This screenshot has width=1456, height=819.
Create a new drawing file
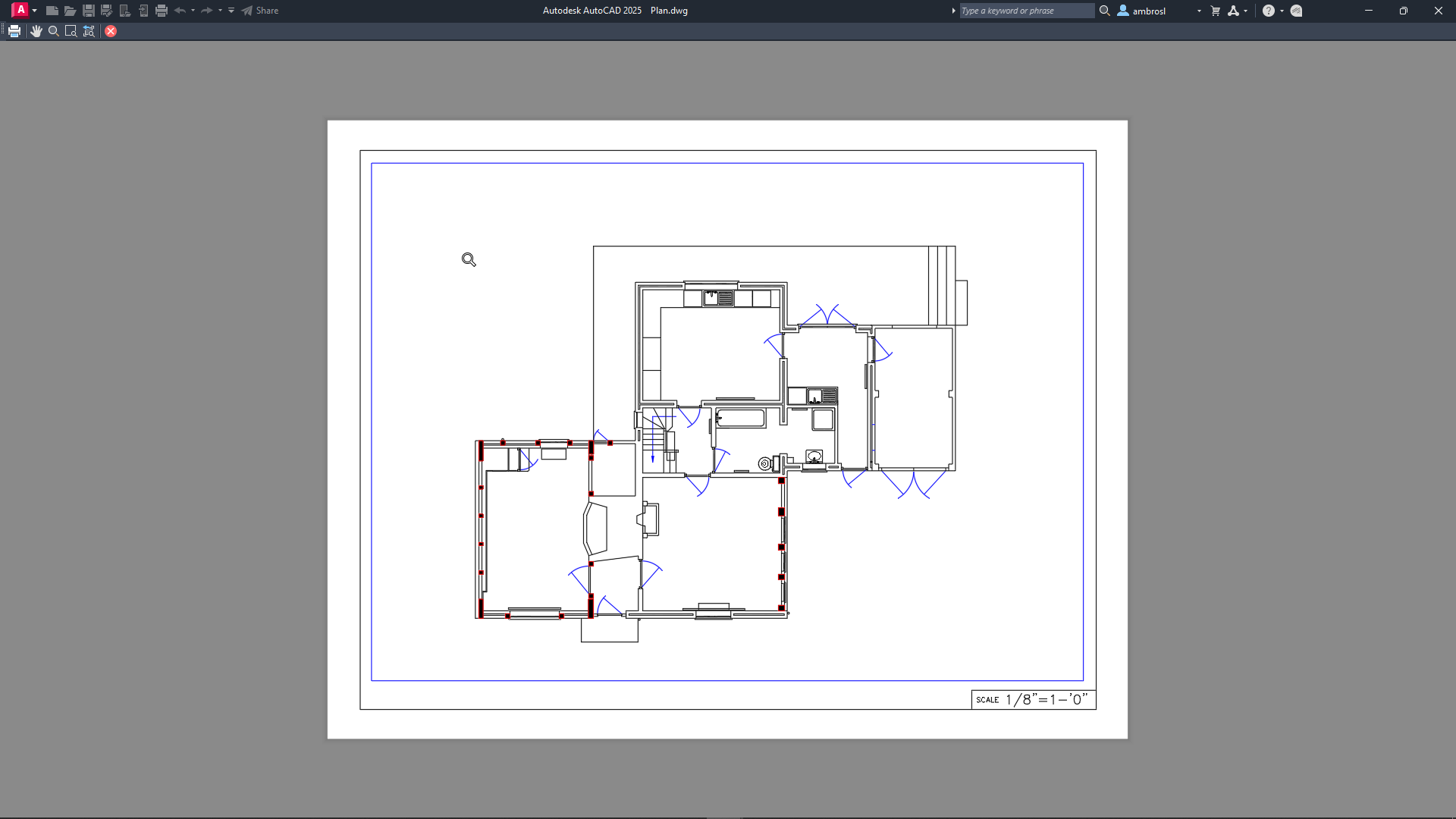click(52, 11)
